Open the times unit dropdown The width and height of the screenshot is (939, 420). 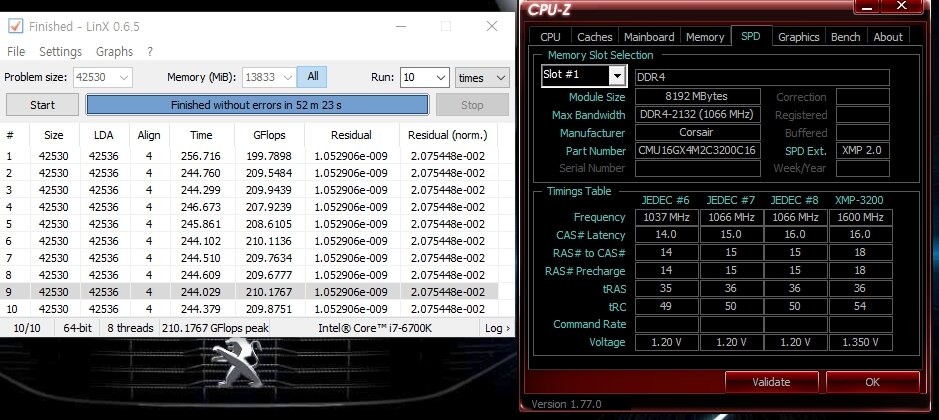tap(482, 77)
